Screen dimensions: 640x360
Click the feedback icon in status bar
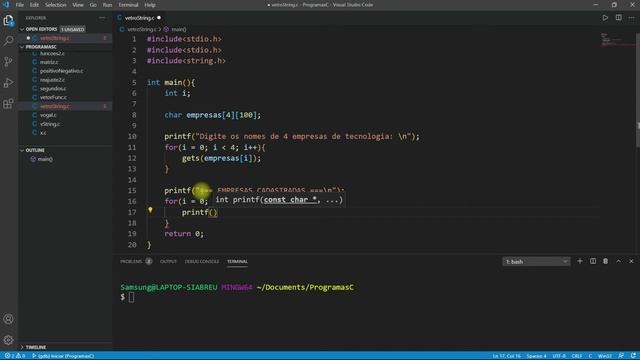621,356
